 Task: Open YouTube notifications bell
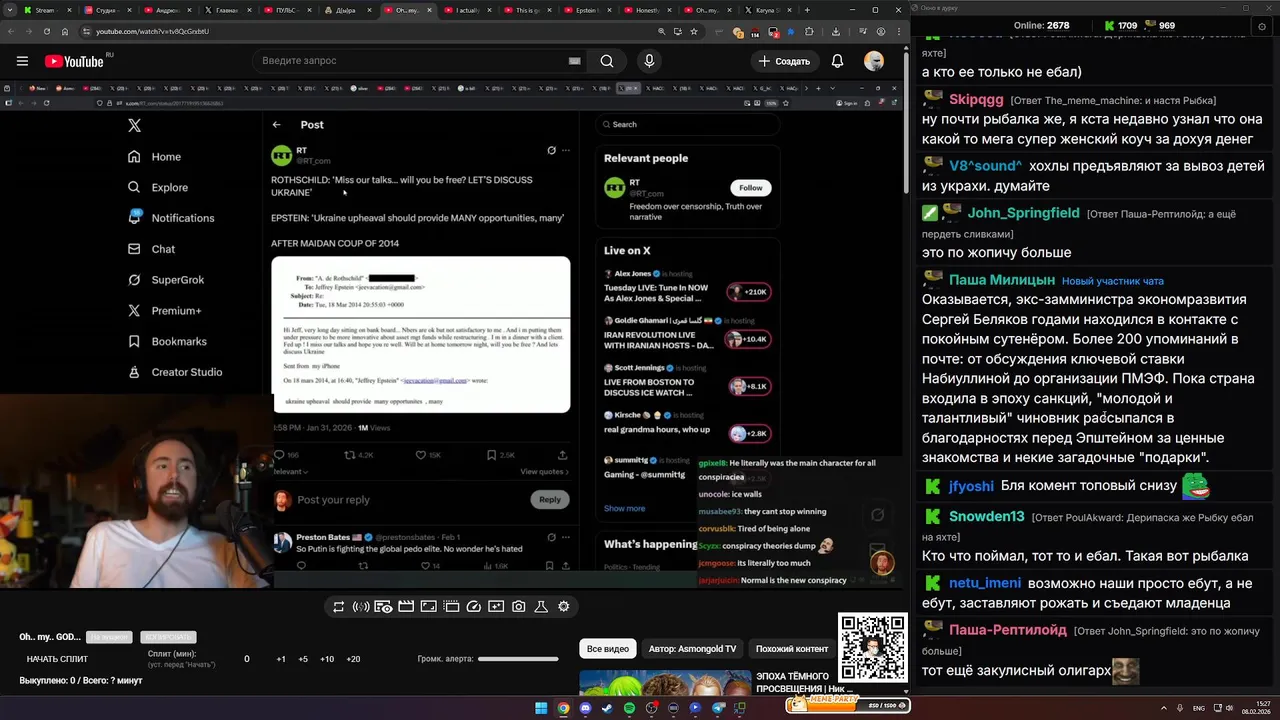(838, 61)
